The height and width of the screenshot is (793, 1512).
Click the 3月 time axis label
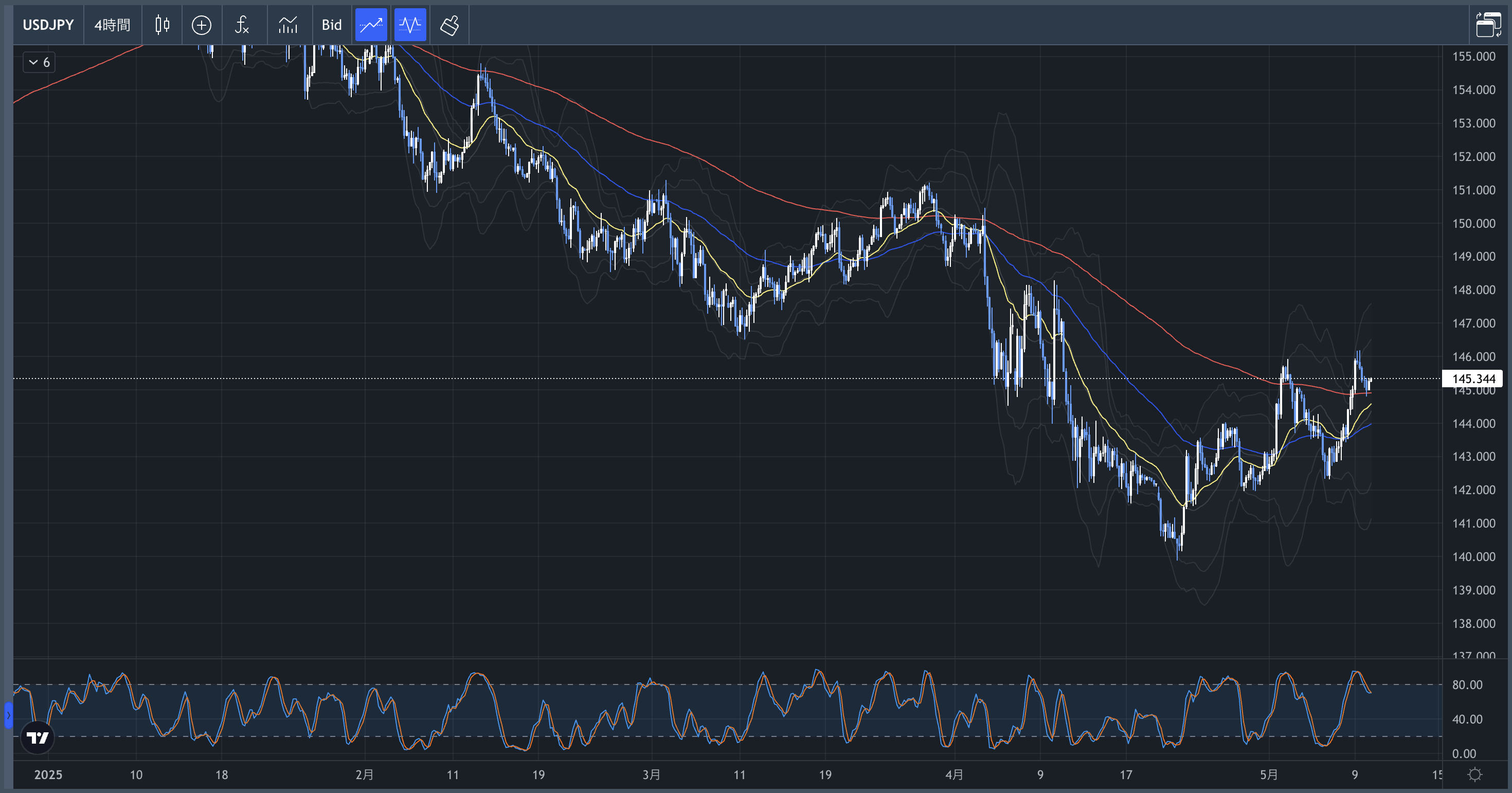tap(652, 775)
